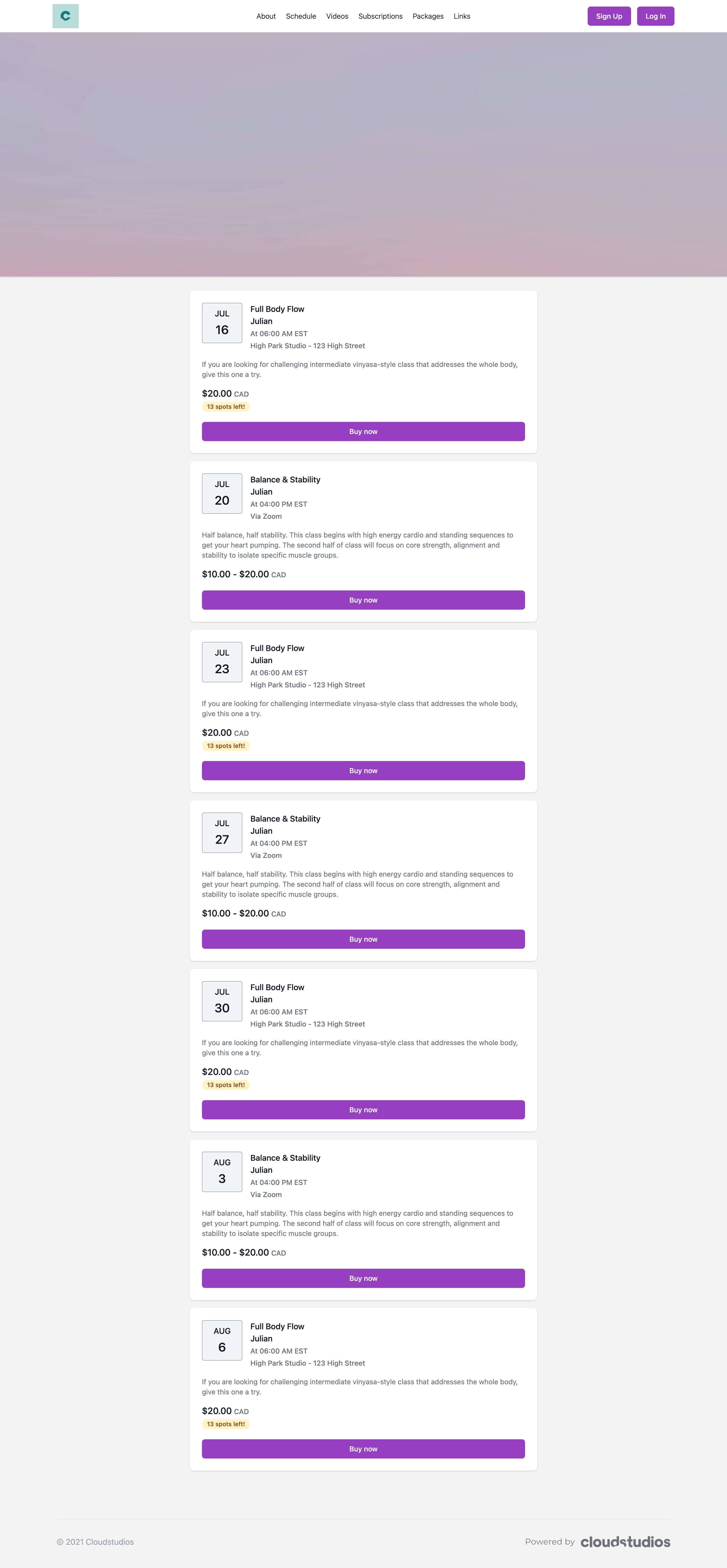The width and height of the screenshot is (727, 1568).
Task: Open the Packages page
Action: [427, 16]
